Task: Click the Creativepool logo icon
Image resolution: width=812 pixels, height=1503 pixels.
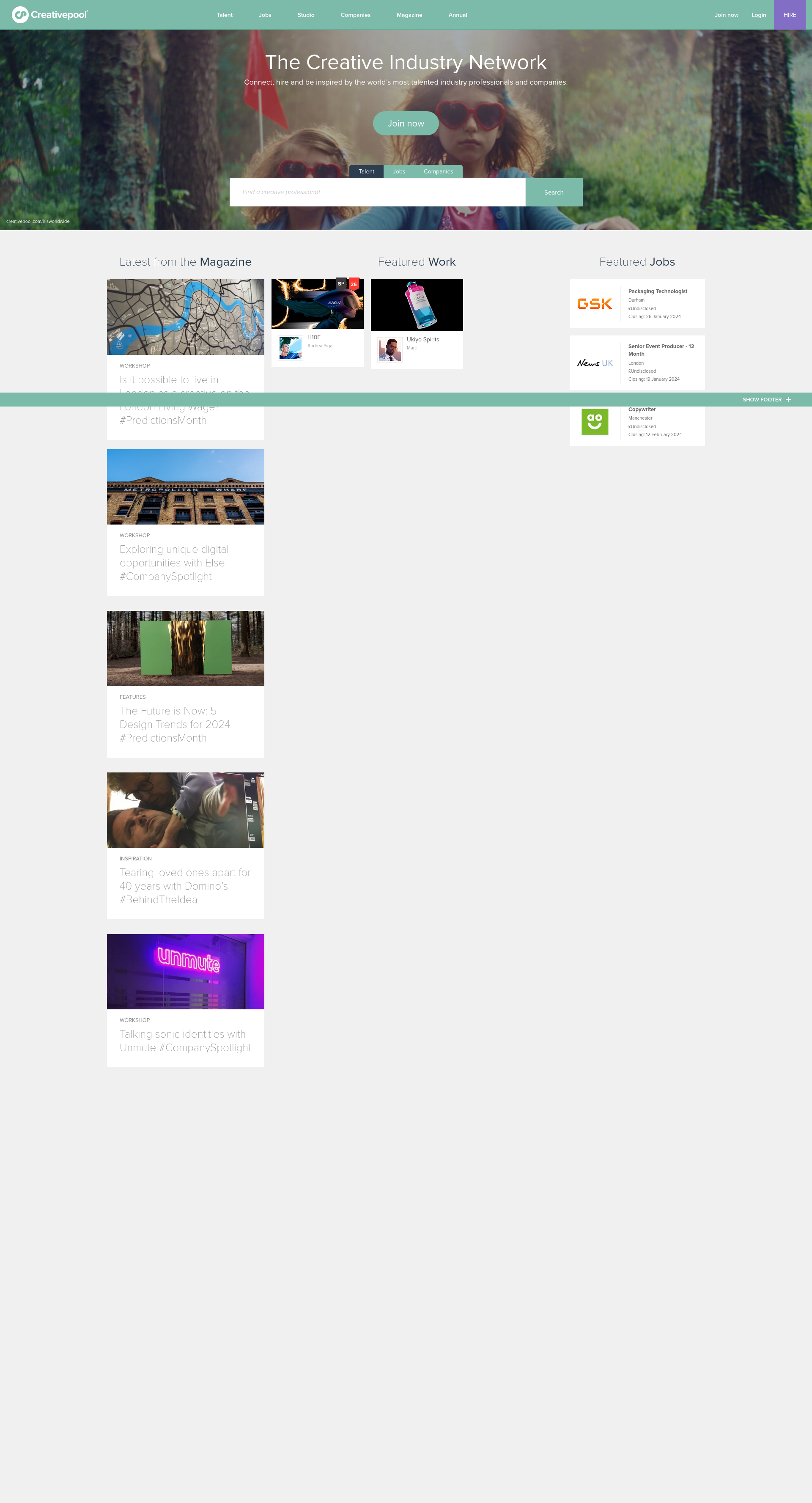Action: click(20, 14)
